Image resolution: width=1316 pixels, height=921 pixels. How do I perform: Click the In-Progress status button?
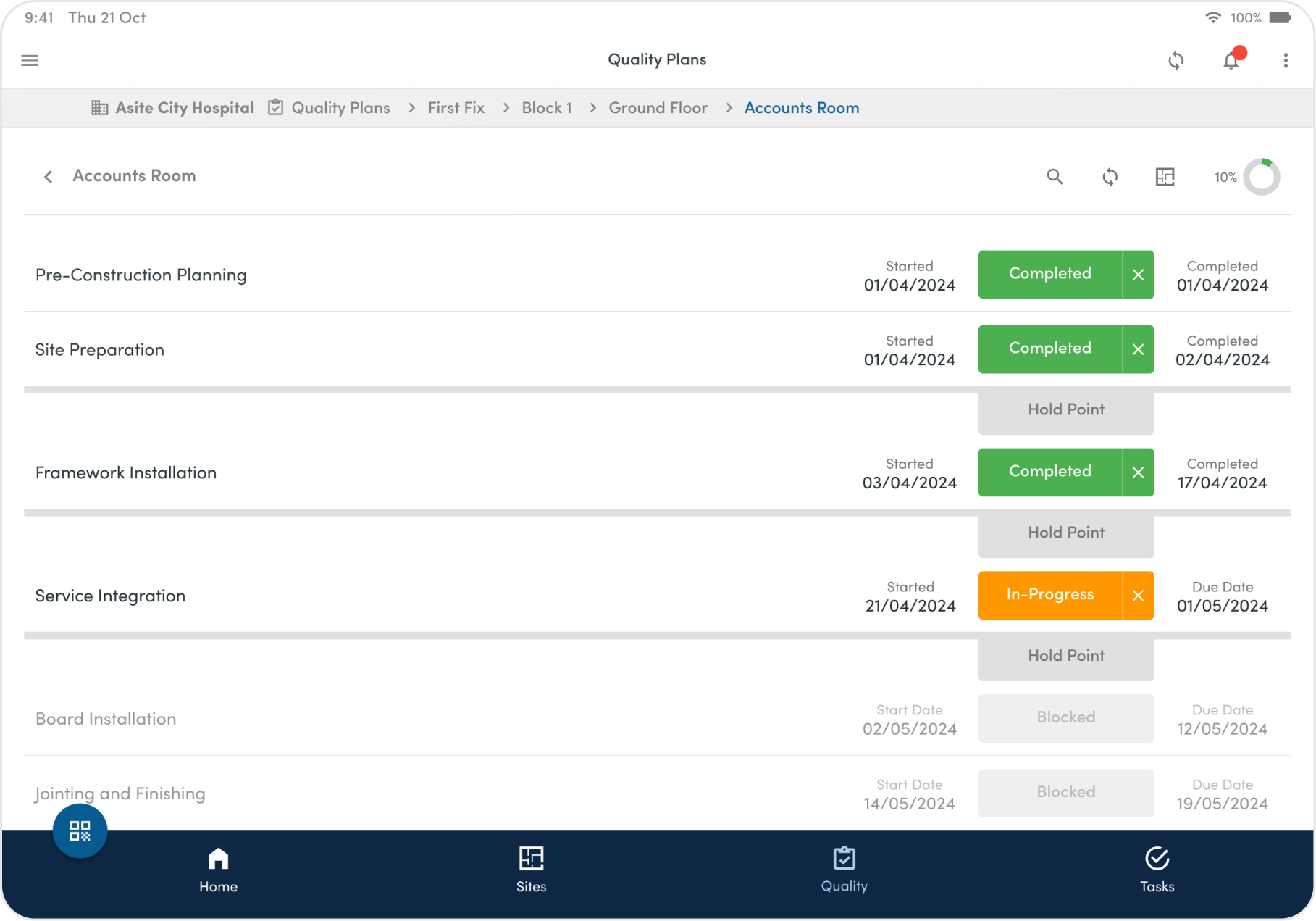pyautogui.click(x=1049, y=596)
